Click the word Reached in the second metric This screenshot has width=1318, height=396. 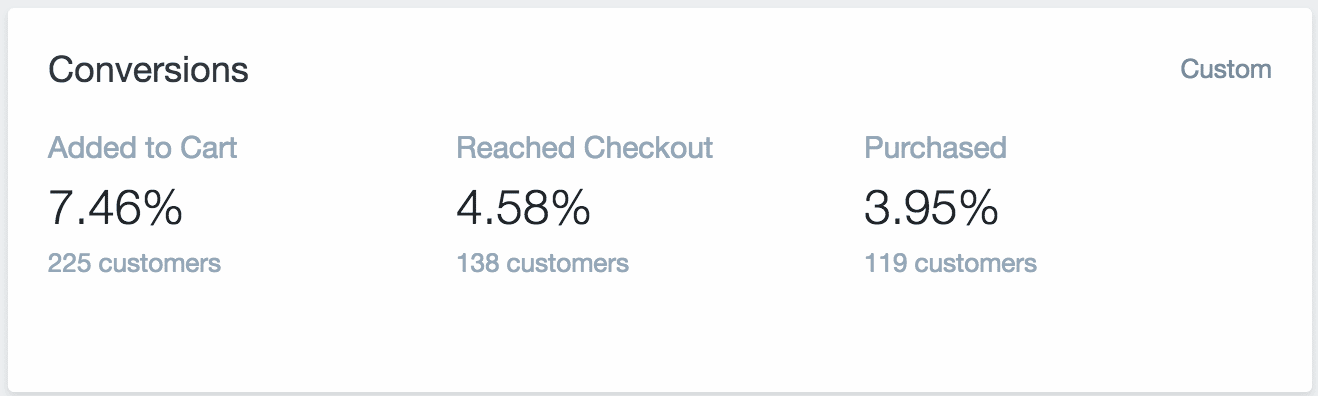pyautogui.click(x=516, y=148)
